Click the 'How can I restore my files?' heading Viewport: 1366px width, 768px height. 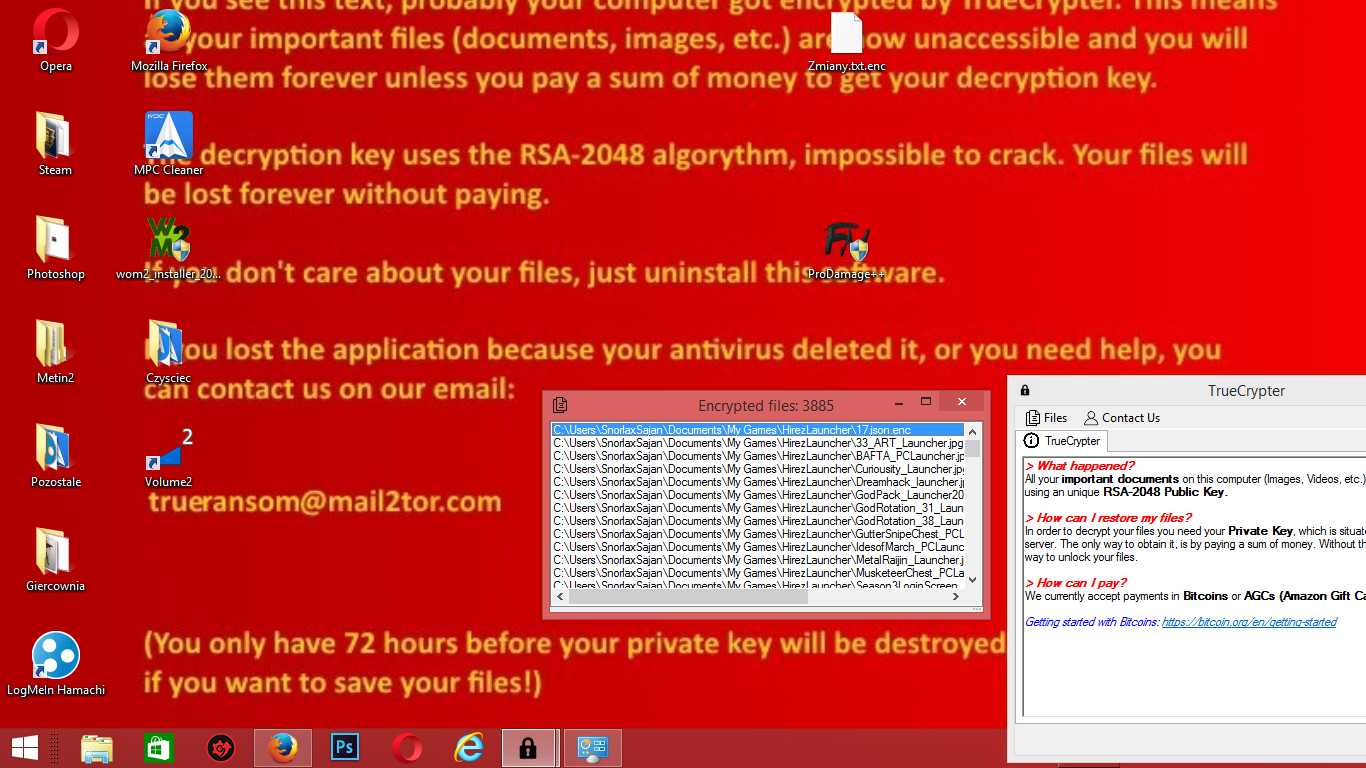(x=1108, y=518)
